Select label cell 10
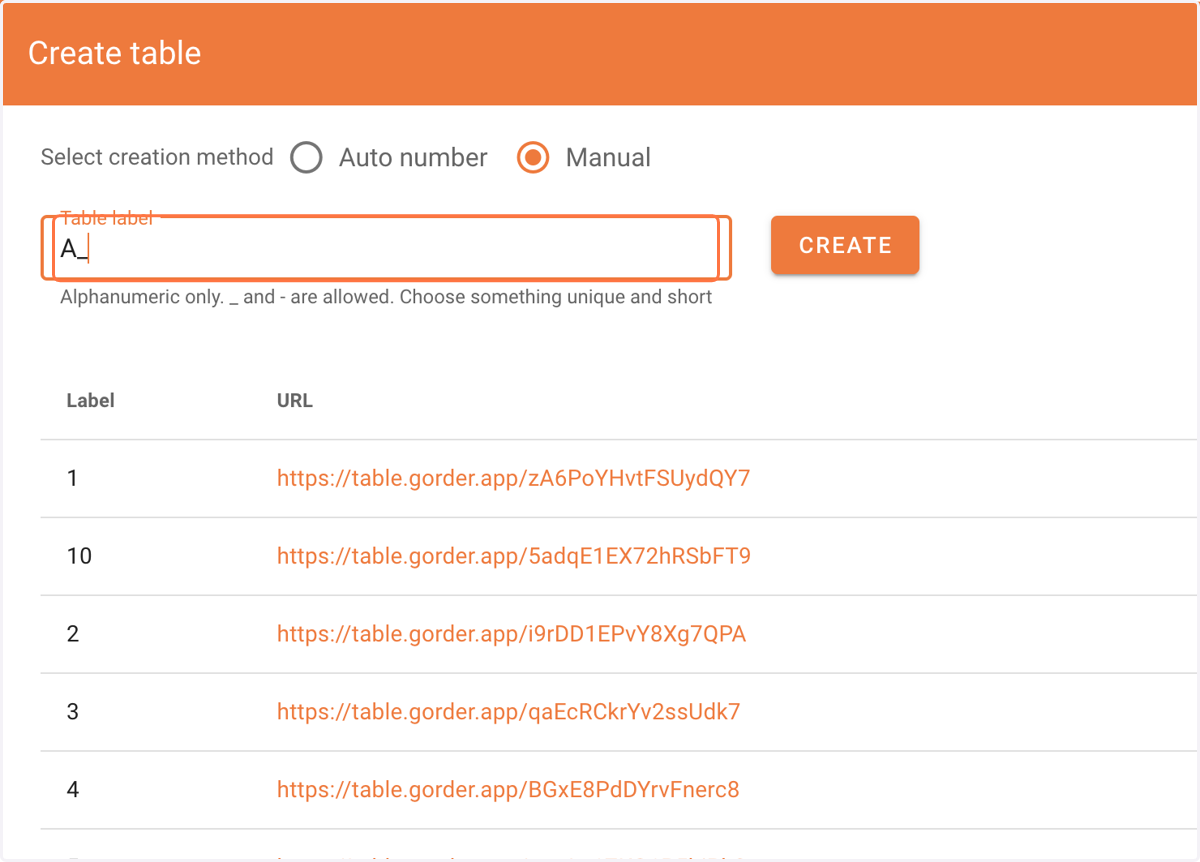The image size is (1200, 862). [79, 556]
